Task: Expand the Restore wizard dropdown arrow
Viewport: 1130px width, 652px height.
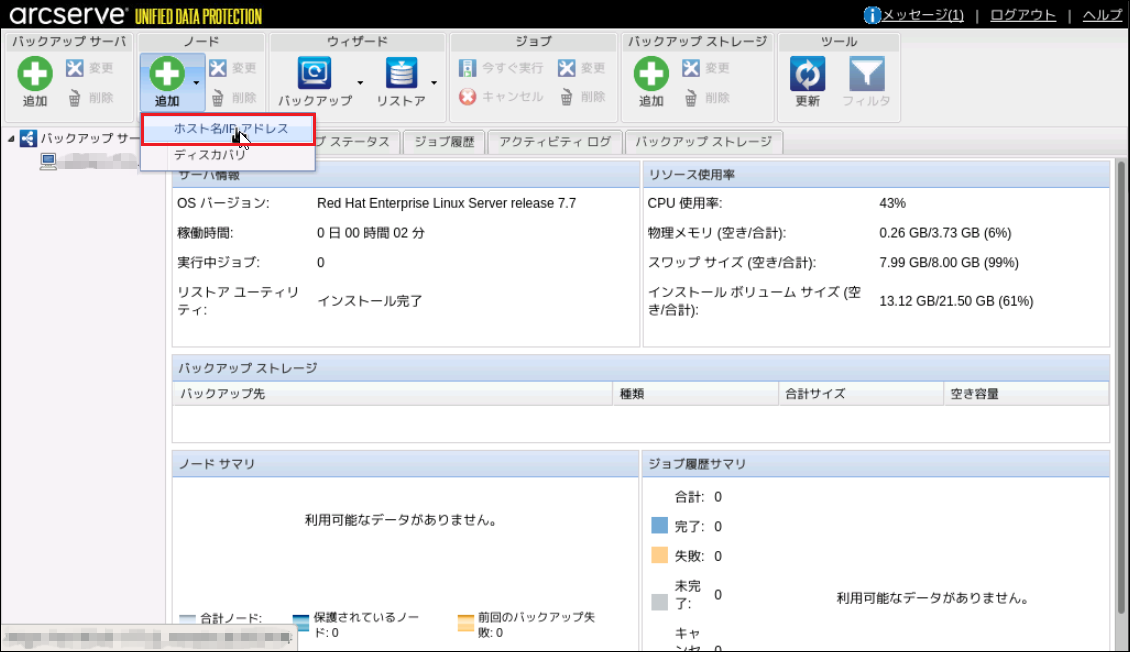Action: (x=434, y=83)
